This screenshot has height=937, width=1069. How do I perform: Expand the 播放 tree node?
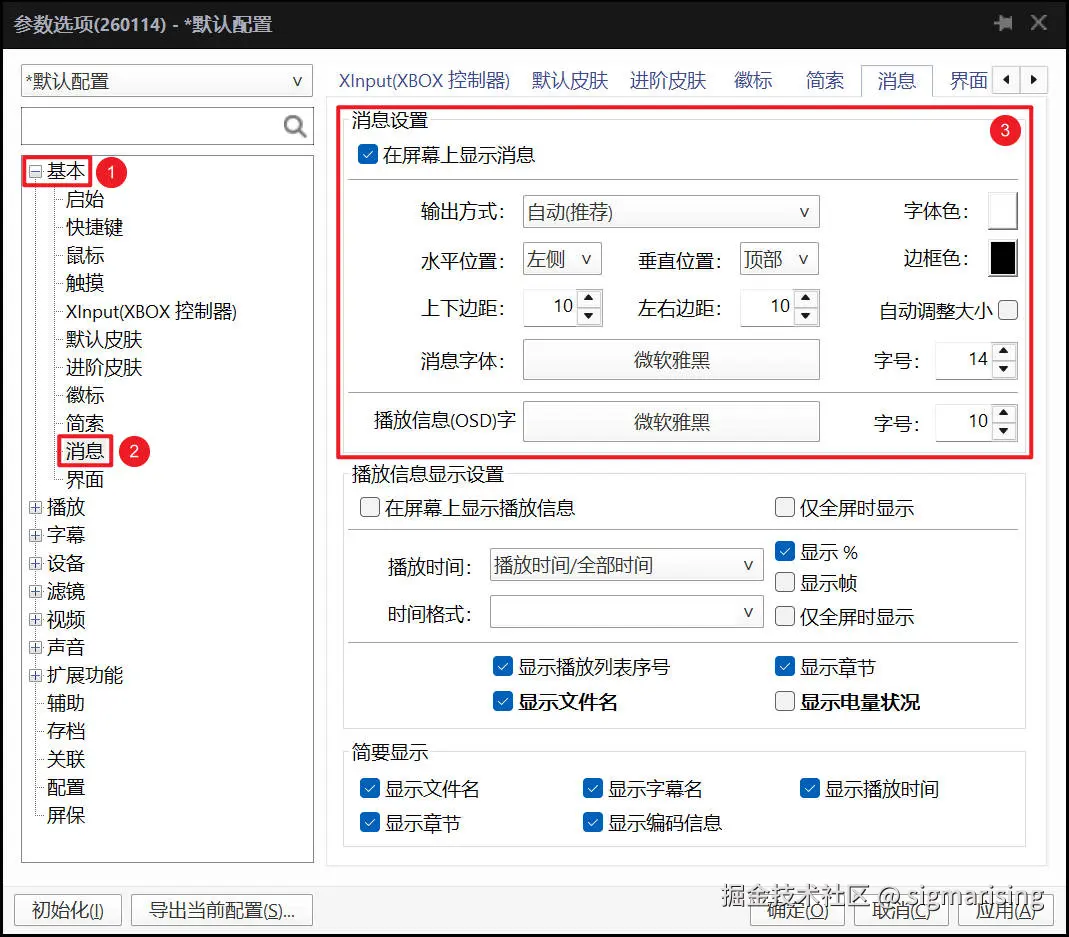(x=34, y=507)
